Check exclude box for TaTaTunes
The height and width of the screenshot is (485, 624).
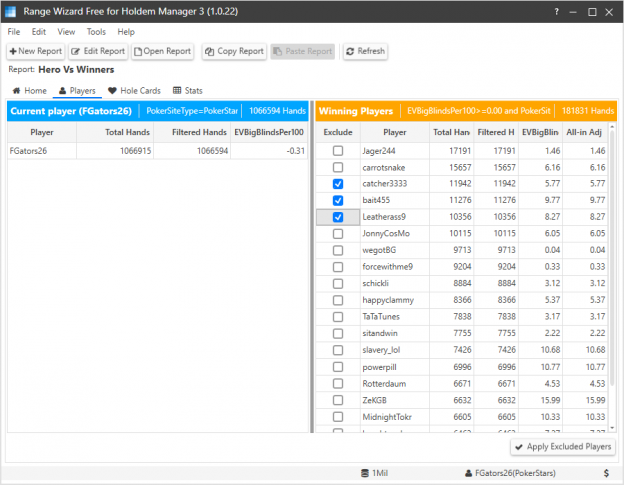tap(338, 317)
